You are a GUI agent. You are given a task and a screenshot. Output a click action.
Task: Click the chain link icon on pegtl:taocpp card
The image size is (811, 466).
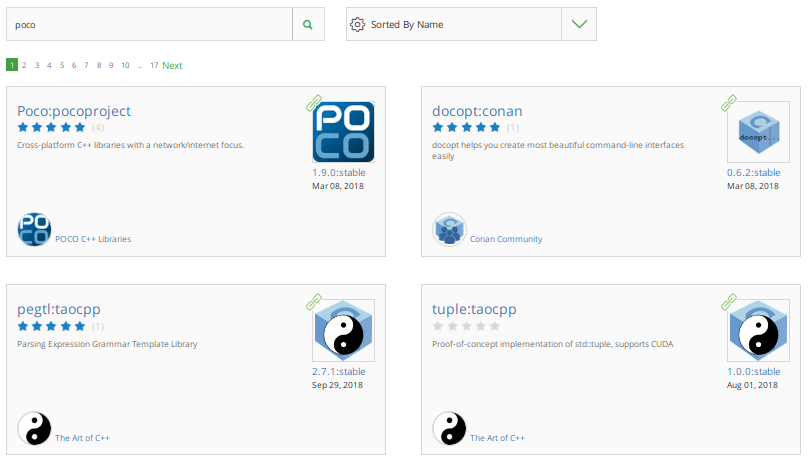coord(314,302)
